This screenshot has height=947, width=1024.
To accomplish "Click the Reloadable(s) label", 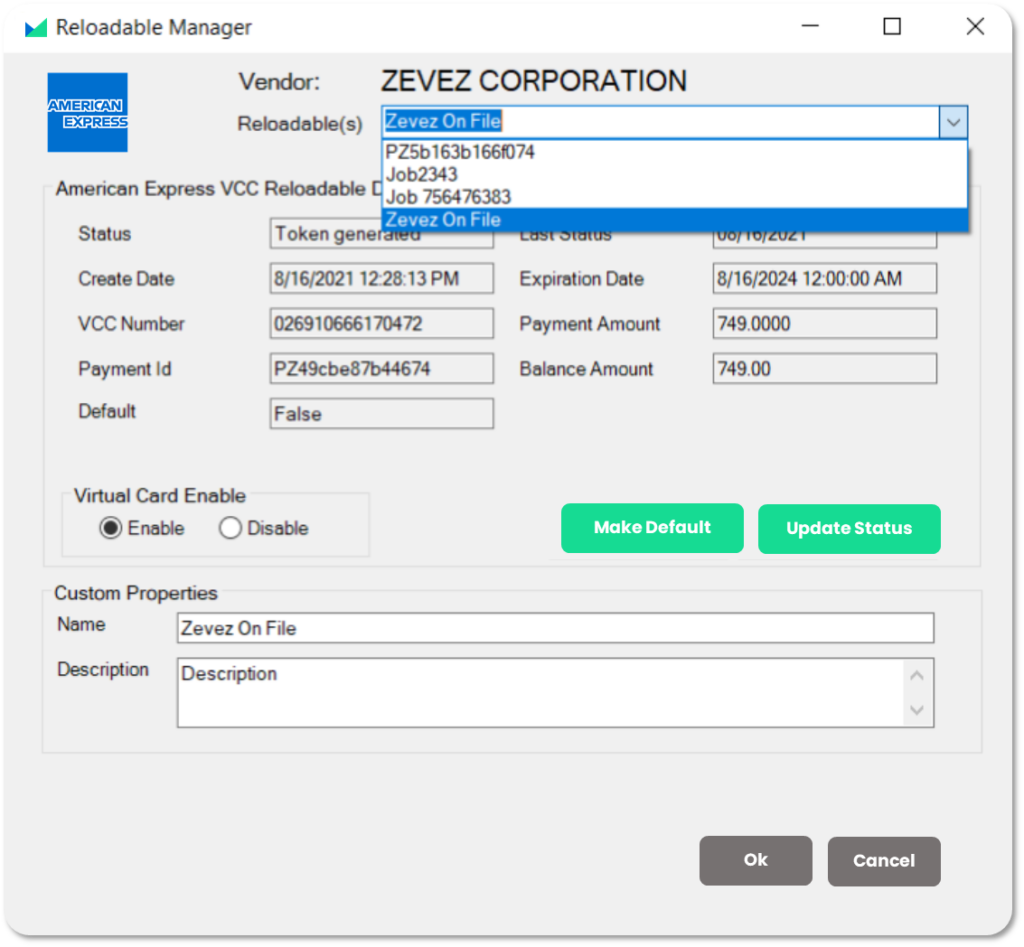I will pyautogui.click(x=300, y=123).
